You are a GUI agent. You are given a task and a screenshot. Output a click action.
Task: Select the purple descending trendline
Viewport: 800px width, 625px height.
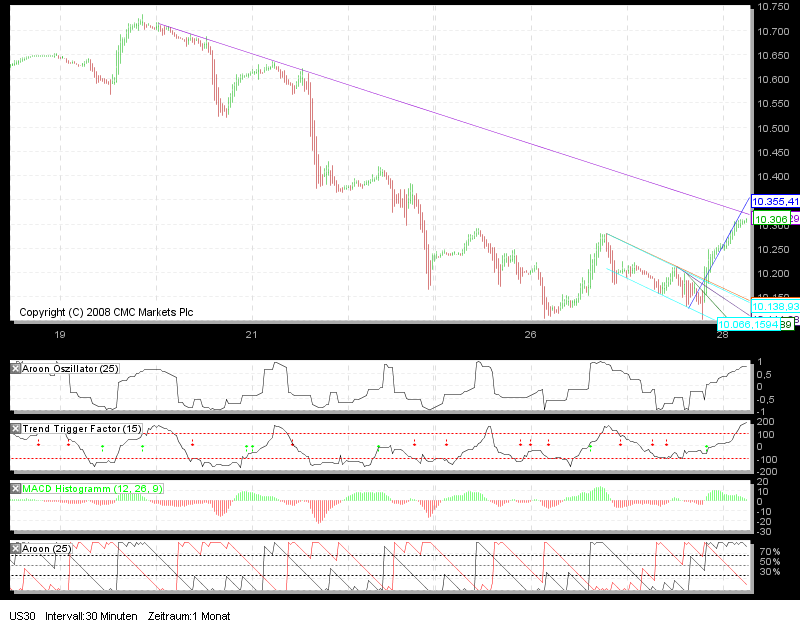(x=450, y=115)
